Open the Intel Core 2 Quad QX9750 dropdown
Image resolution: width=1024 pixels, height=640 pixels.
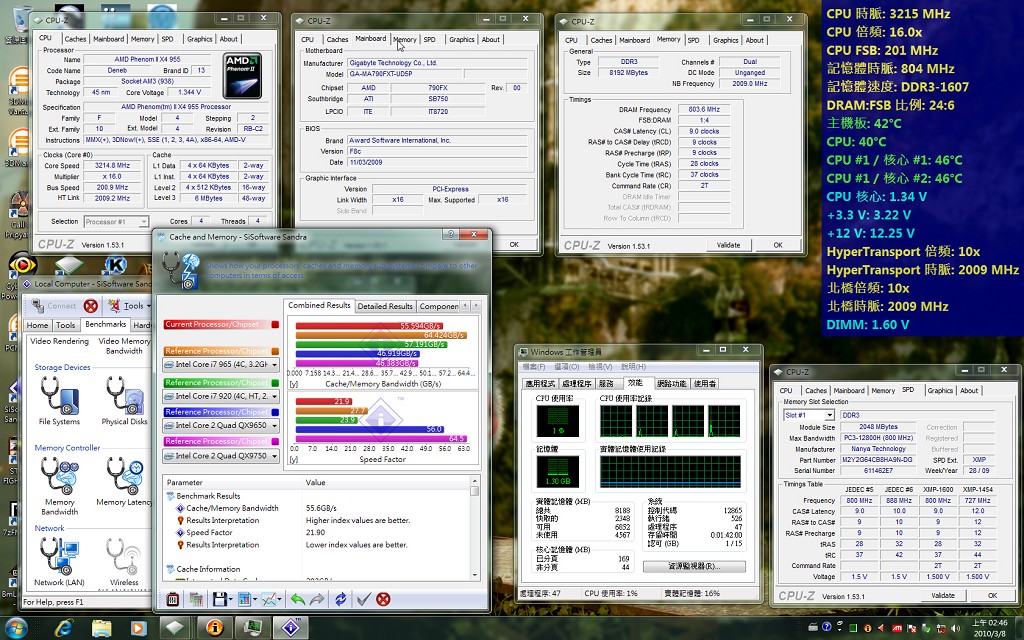221,456
